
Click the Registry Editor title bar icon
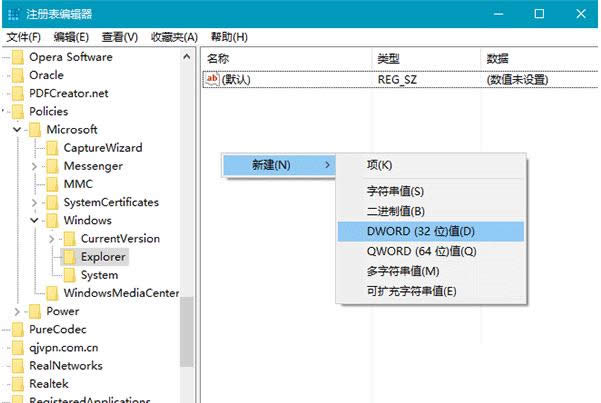click(13, 14)
